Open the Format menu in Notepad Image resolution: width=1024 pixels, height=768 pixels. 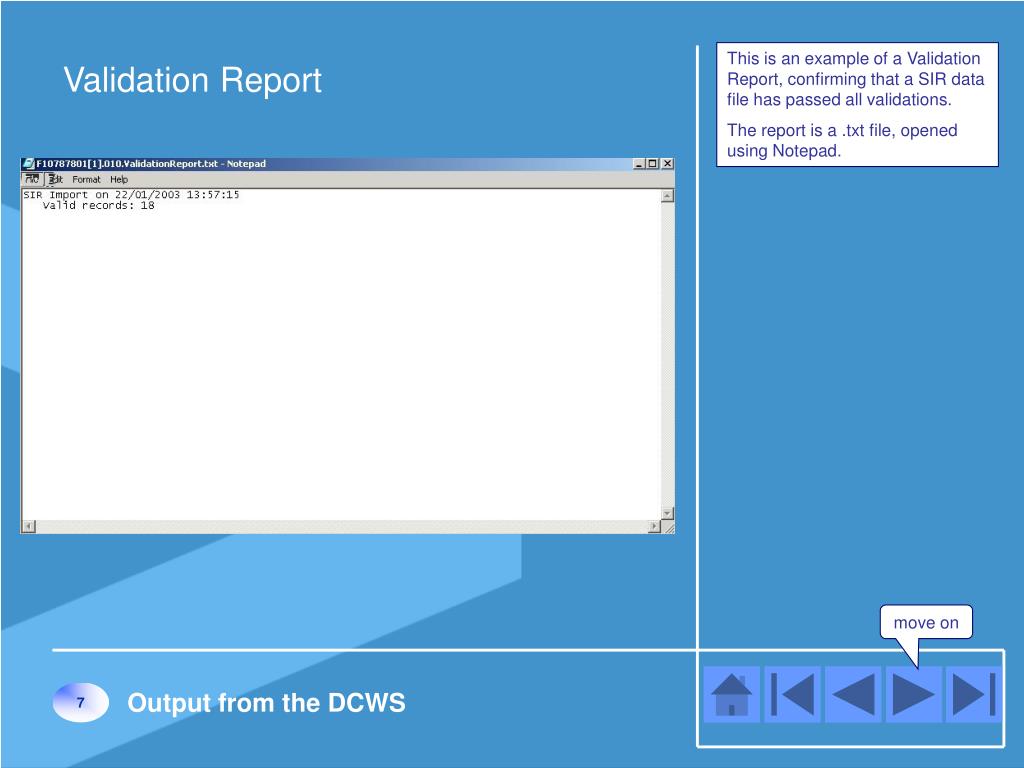(x=86, y=180)
